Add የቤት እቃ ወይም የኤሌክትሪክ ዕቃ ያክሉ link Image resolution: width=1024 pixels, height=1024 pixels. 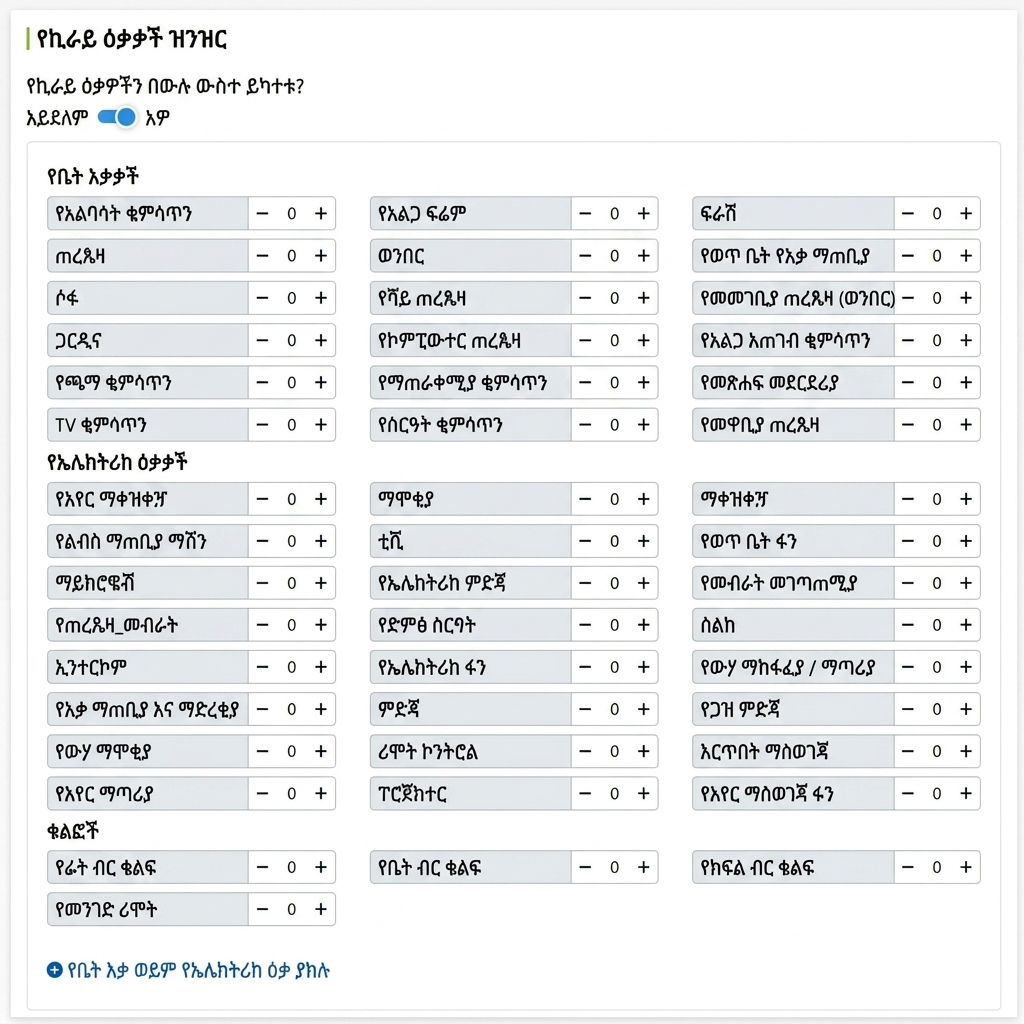199,970
